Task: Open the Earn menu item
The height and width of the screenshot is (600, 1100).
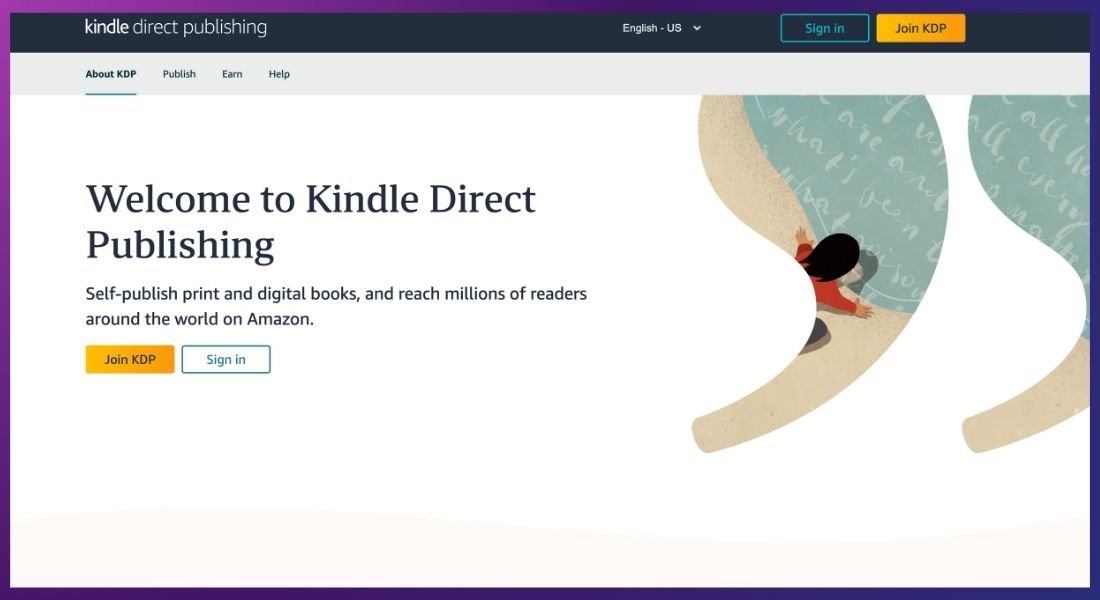Action: (232, 74)
